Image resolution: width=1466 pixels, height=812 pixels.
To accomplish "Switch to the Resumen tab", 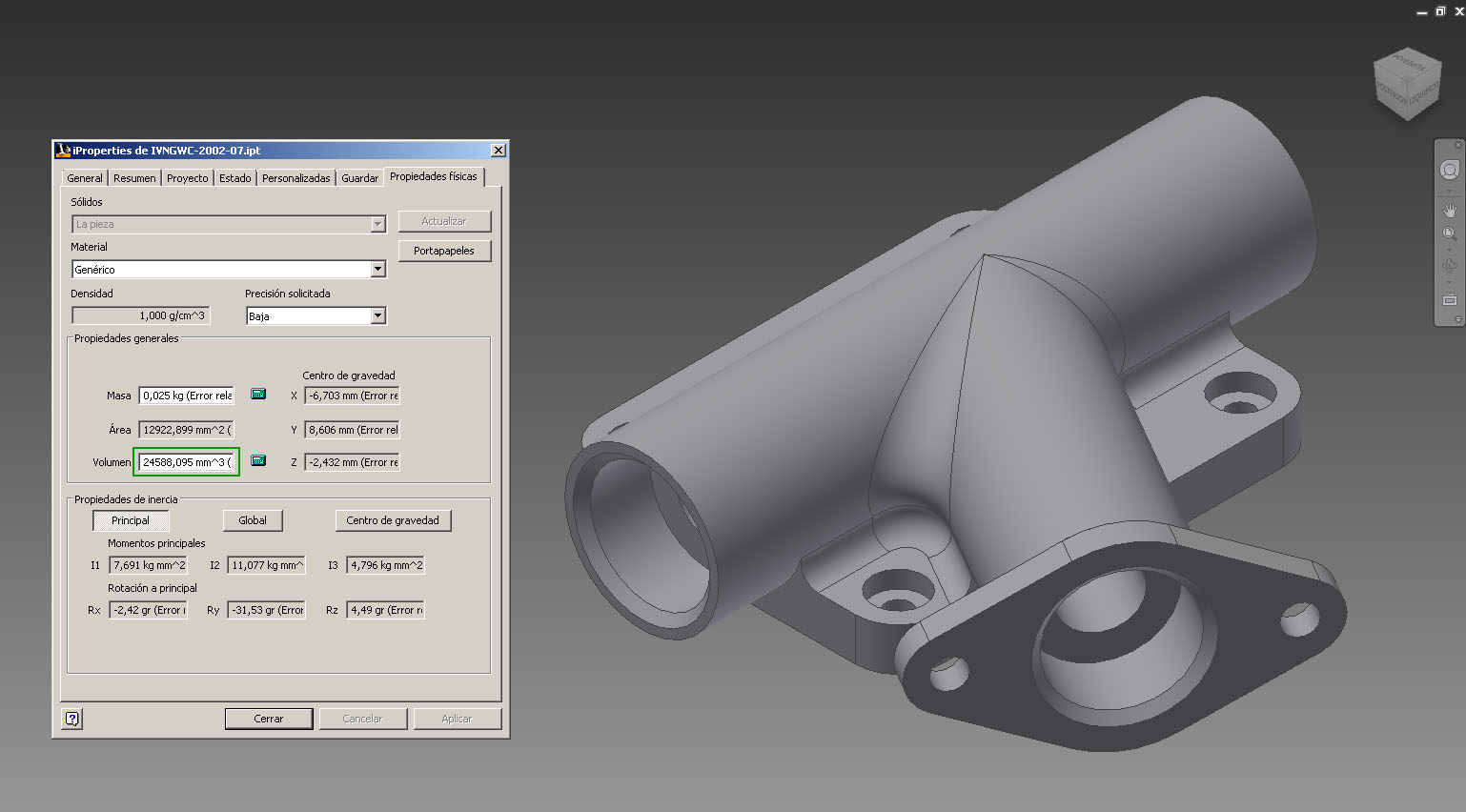I will pos(134,178).
